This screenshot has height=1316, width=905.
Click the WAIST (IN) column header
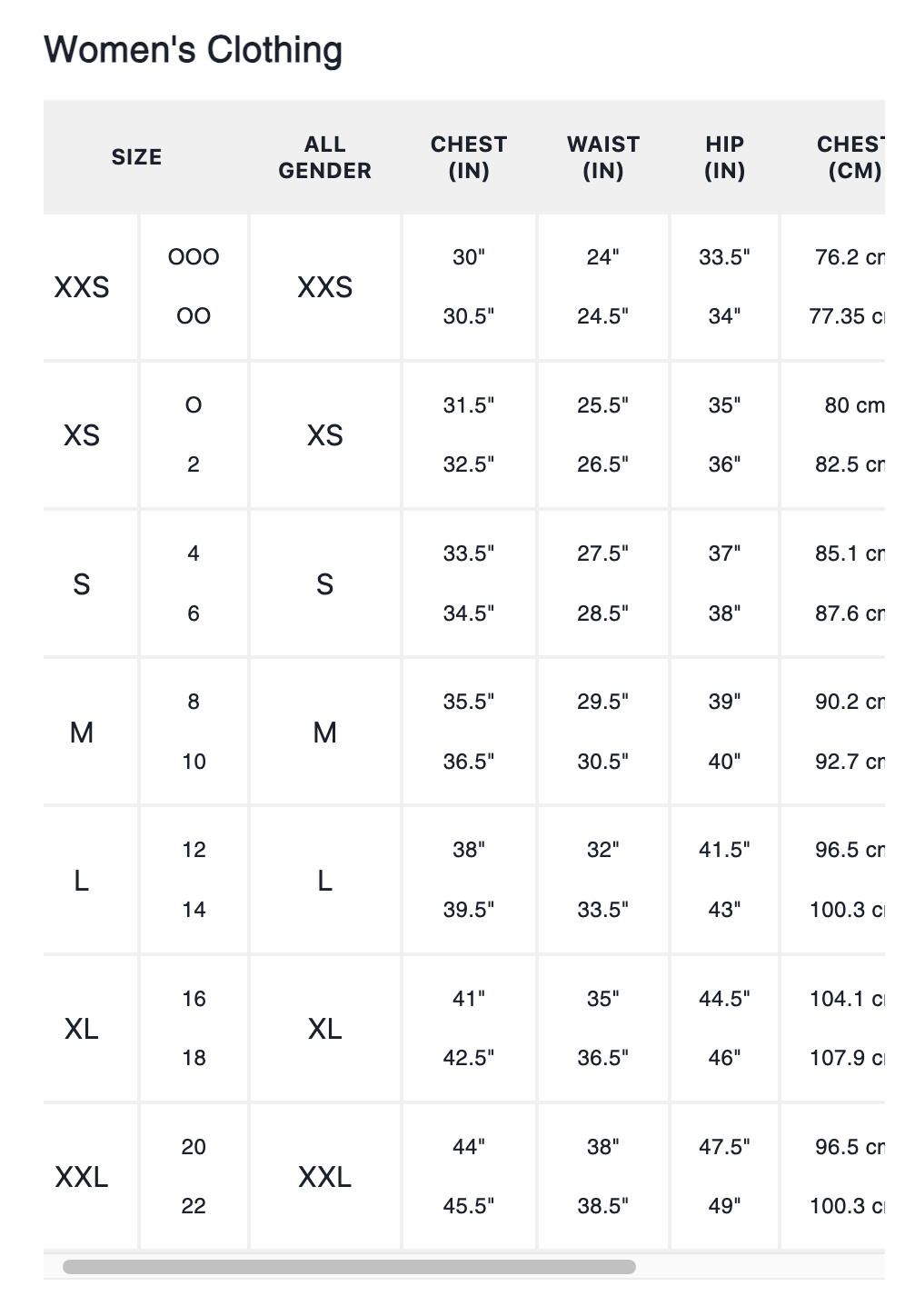603,157
